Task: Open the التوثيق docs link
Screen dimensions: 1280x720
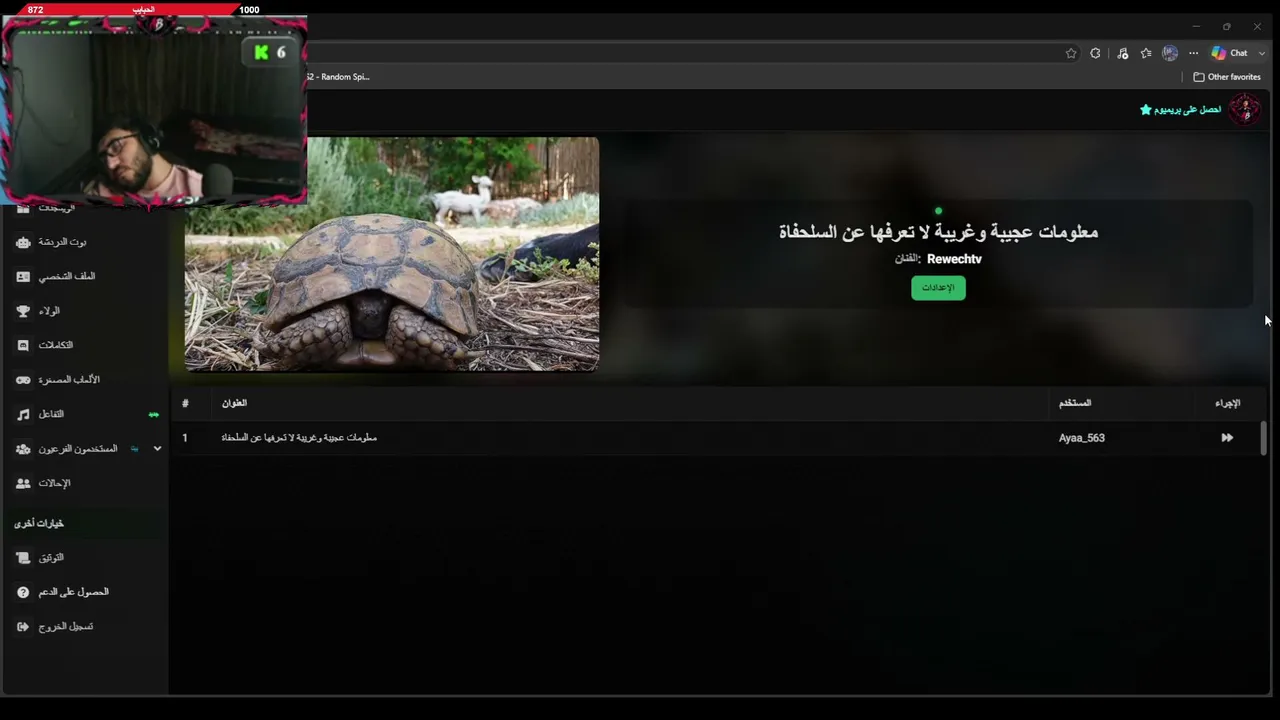Action: [51, 558]
